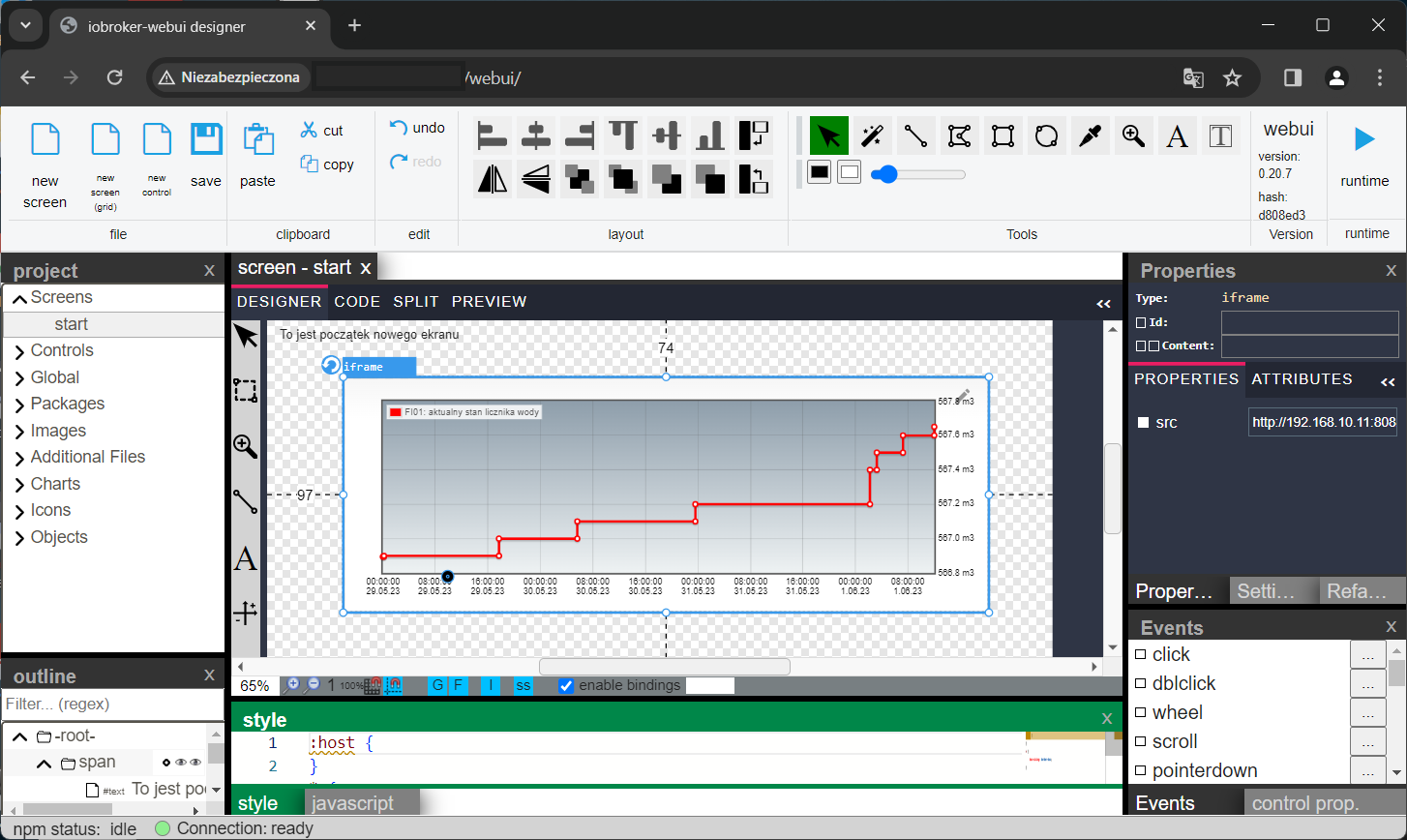Cut the selected element
This screenshot has width=1407, height=840.
(322, 130)
